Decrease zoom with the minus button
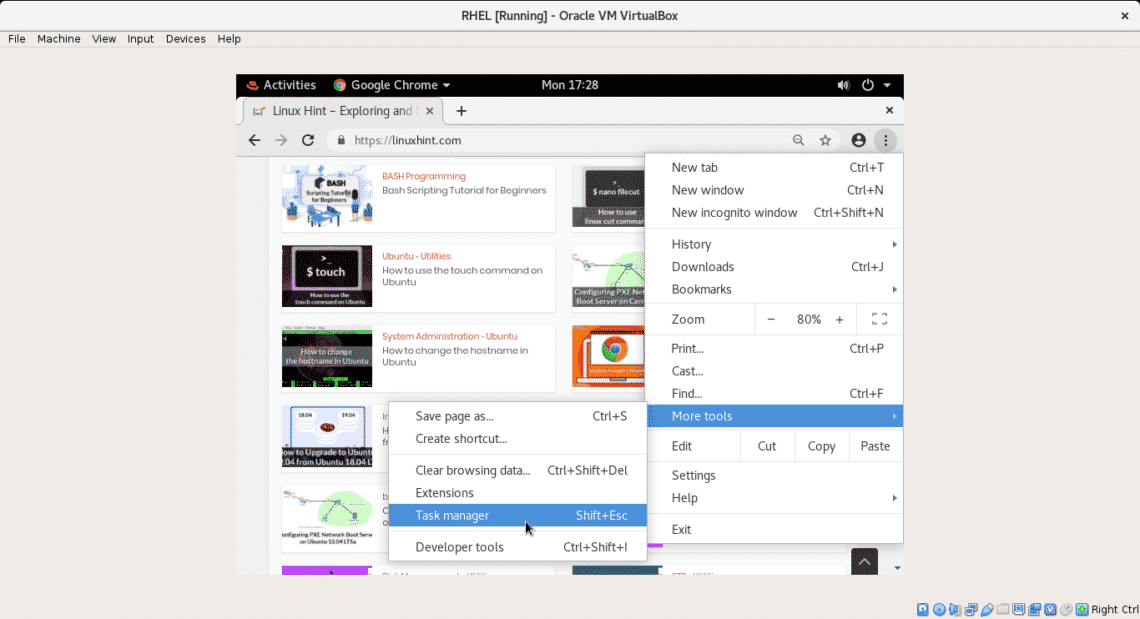The image size is (1140, 619). click(771, 319)
